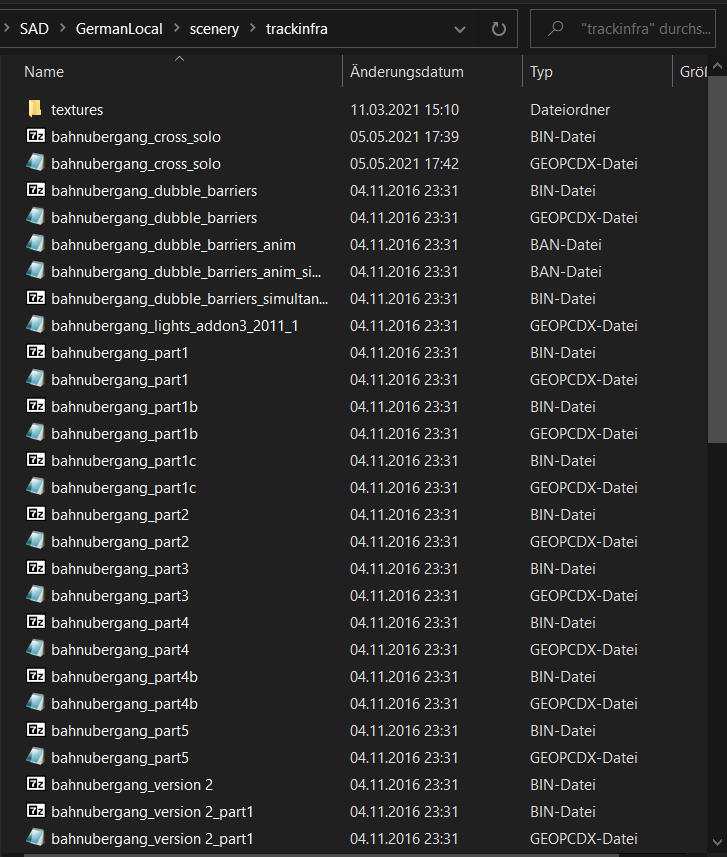Image resolution: width=727 pixels, height=857 pixels.
Task: Click the GEOPCDX icon of bahnubergang_cross_solo
Action: [36, 163]
